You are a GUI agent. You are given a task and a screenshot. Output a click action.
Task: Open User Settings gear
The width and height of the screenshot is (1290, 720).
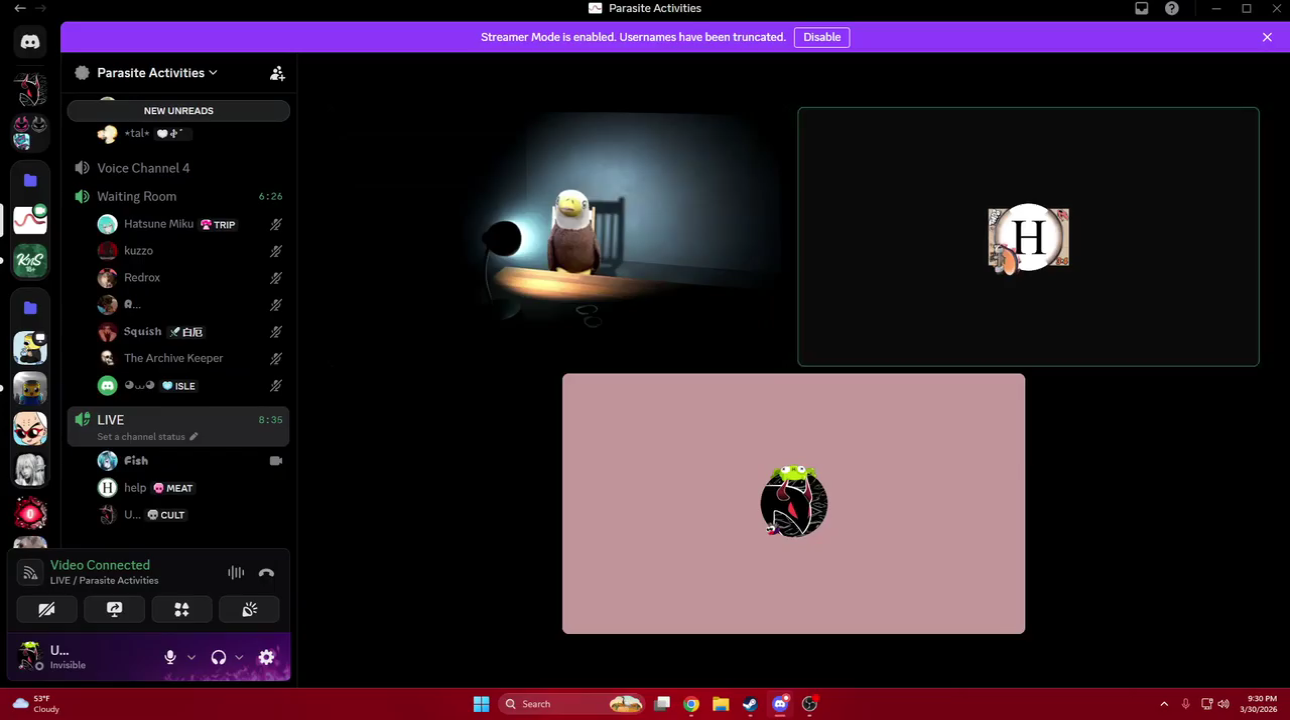(266, 657)
